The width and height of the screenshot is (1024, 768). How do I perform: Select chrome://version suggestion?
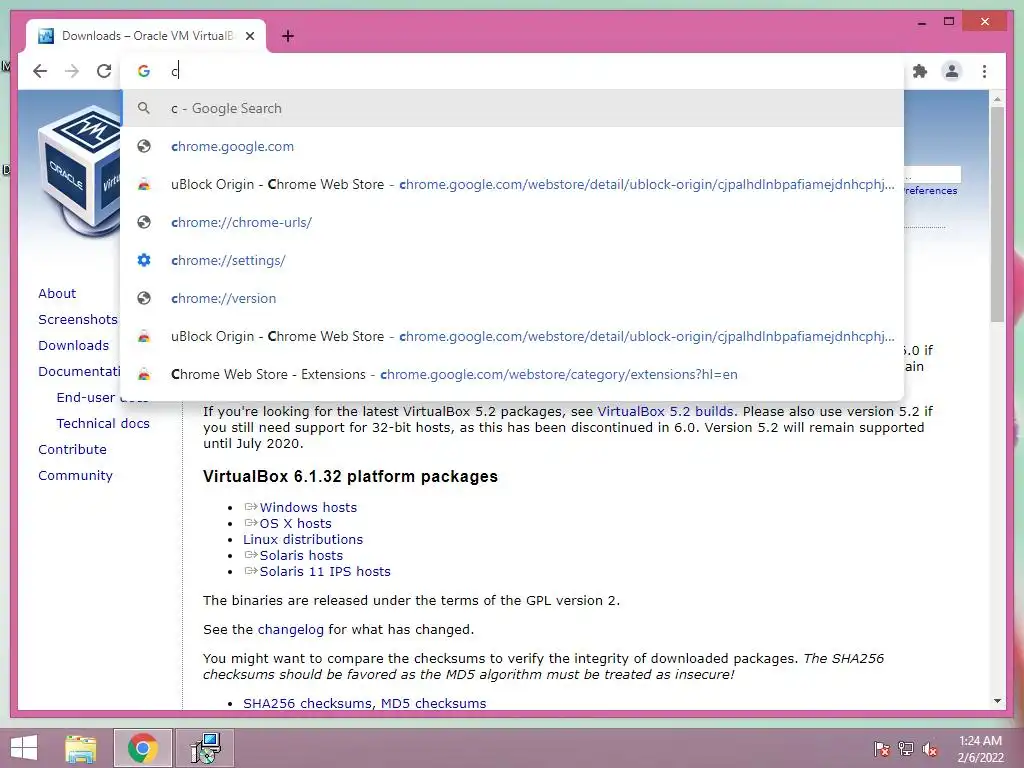click(513, 298)
